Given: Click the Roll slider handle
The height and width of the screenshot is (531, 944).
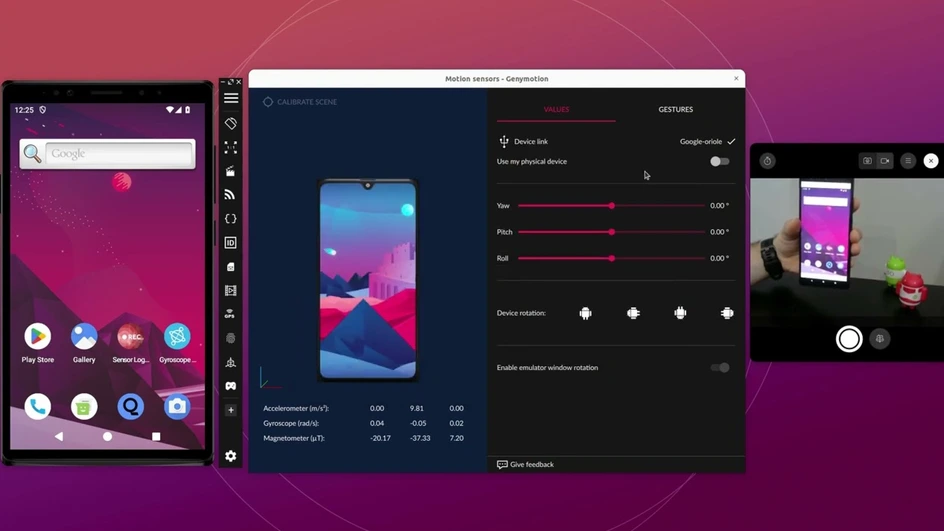Looking at the screenshot, I should 612,258.
